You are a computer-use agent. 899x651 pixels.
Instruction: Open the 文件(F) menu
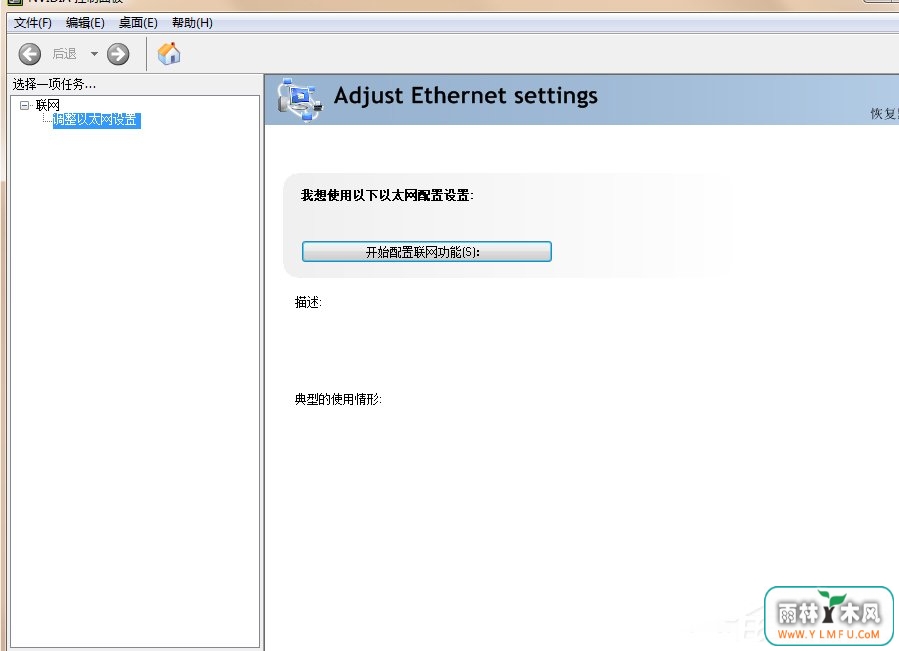pyautogui.click(x=32, y=23)
